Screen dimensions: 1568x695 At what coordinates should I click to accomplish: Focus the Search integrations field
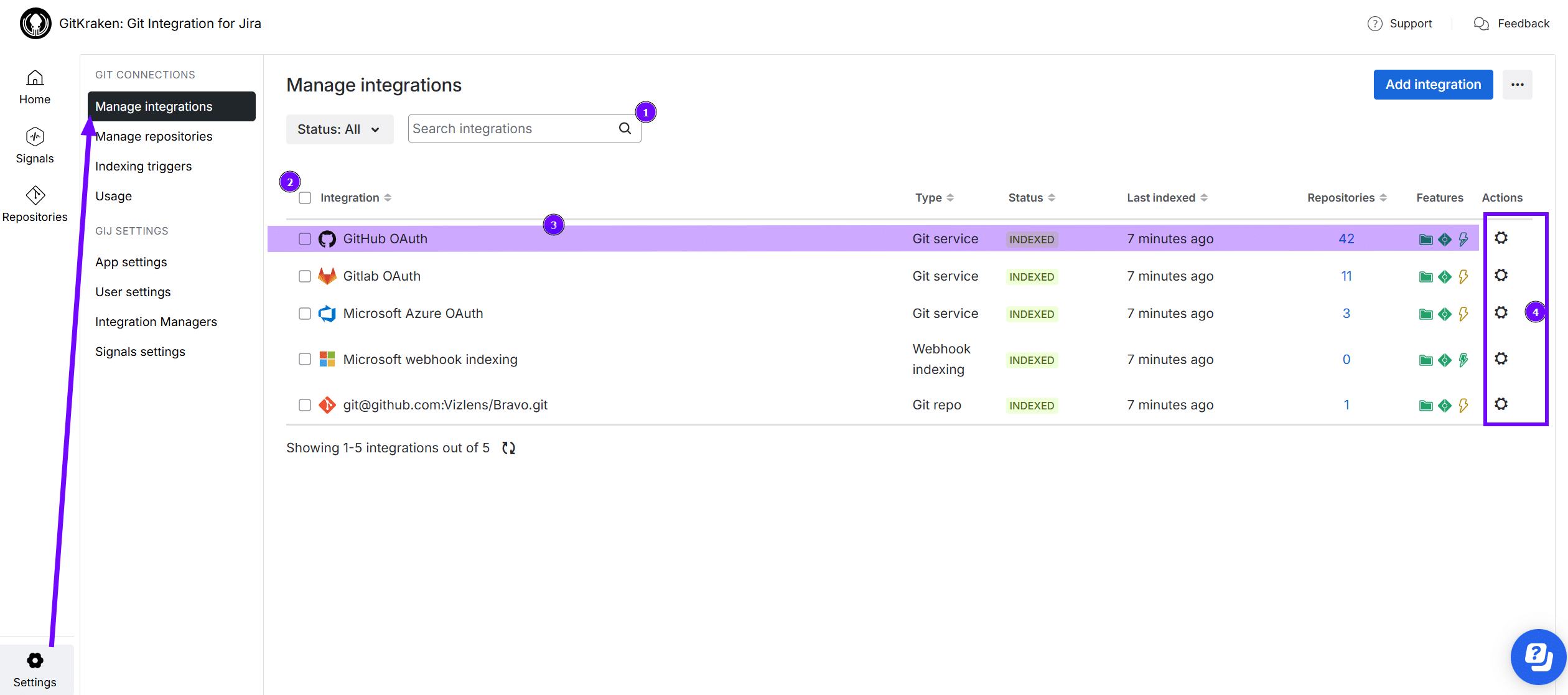510,129
